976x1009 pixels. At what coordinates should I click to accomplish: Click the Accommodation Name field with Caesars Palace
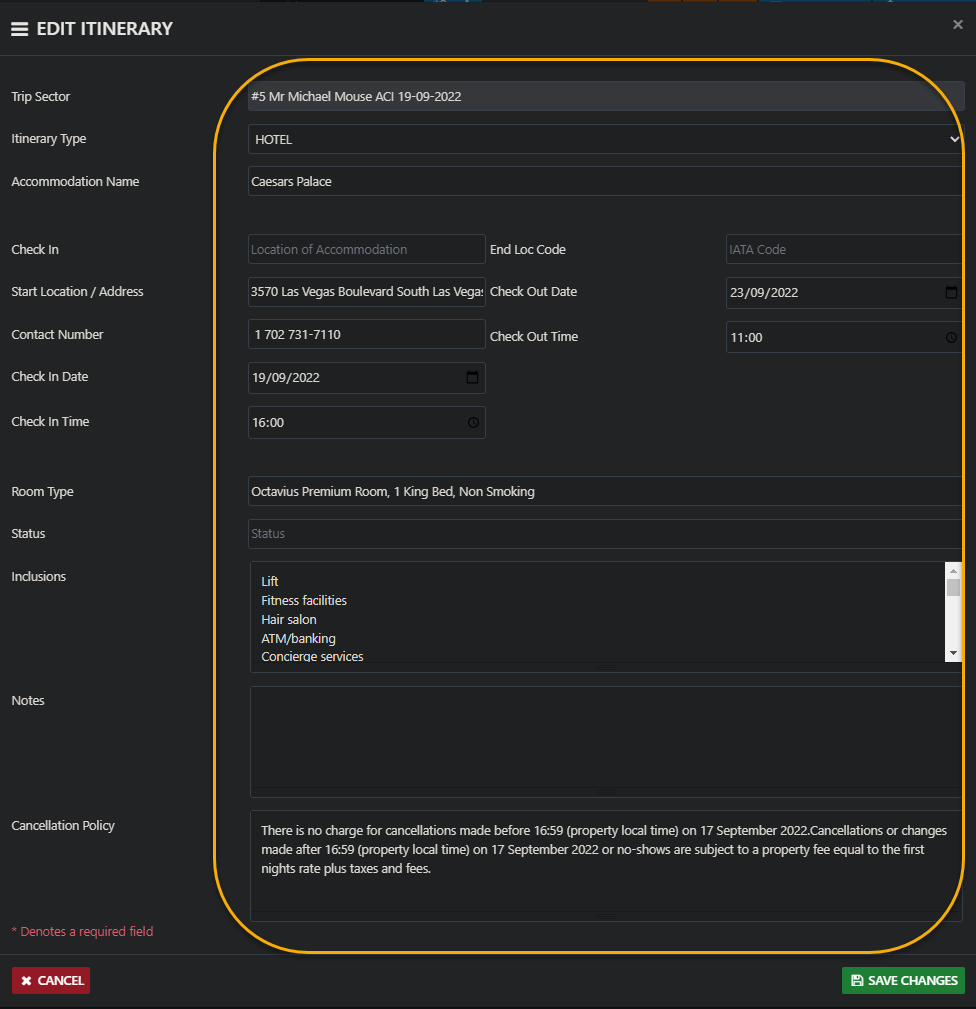tap(604, 182)
